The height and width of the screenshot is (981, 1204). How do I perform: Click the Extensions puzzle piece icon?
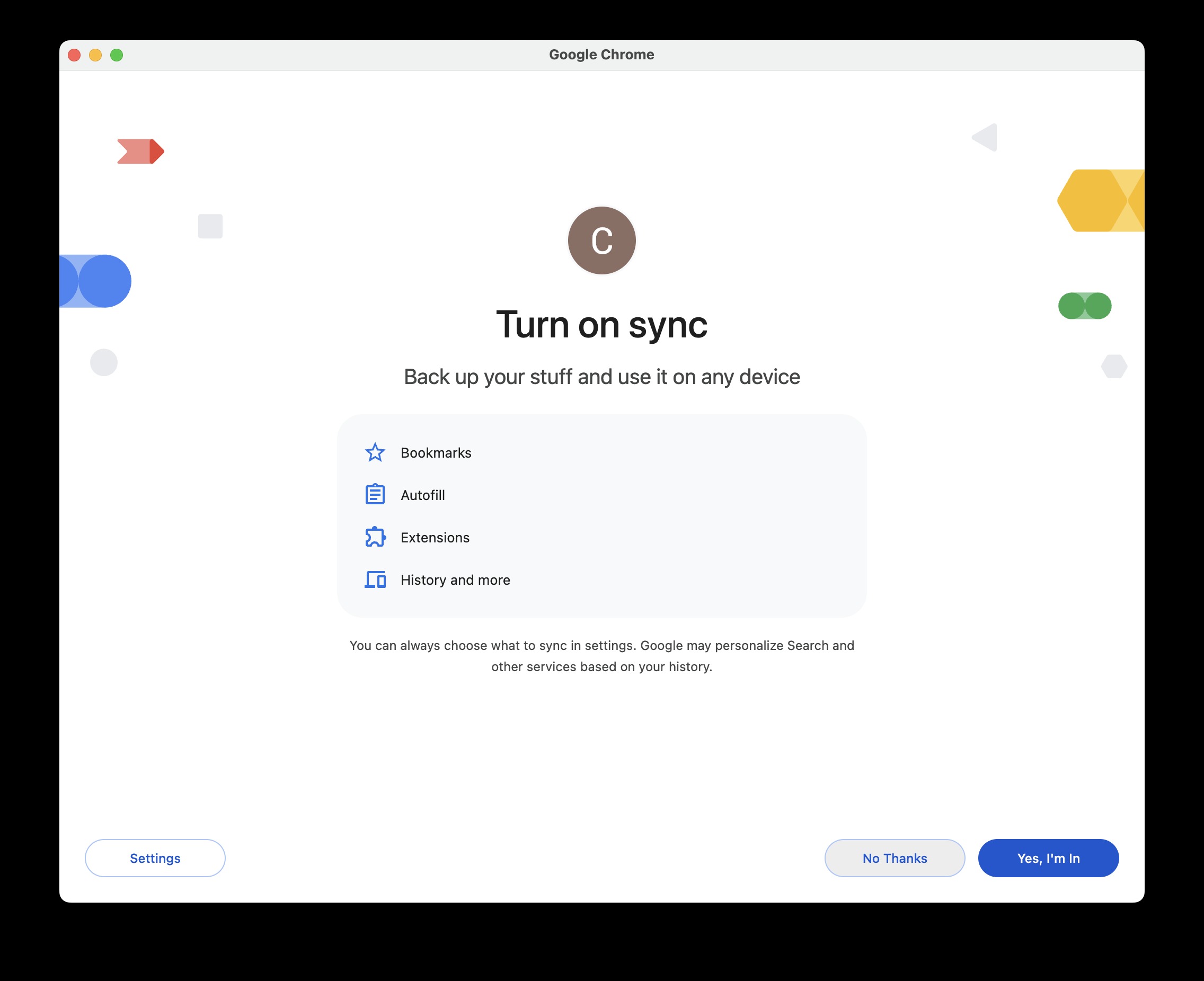click(375, 537)
